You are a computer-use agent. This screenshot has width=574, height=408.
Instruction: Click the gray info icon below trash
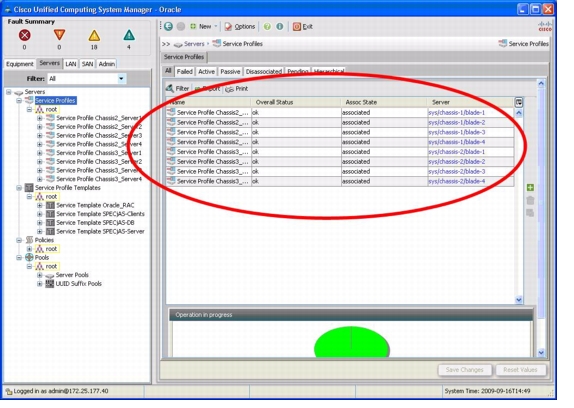point(530,213)
